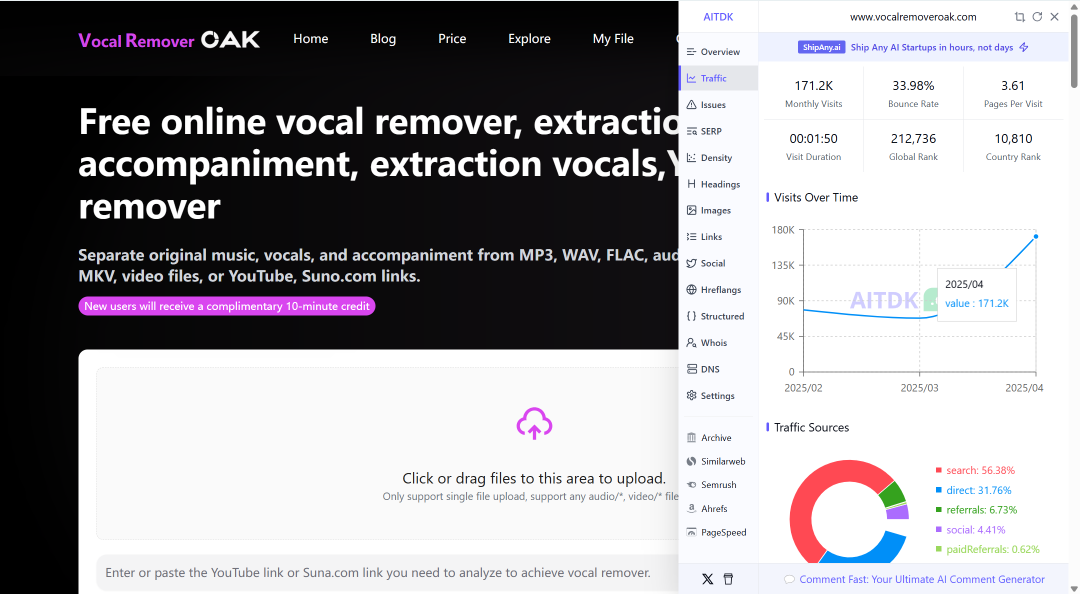Image resolution: width=1080 pixels, height=594 pixels.
Task: Click the Images sidebar icon
Action: (692, 210)
